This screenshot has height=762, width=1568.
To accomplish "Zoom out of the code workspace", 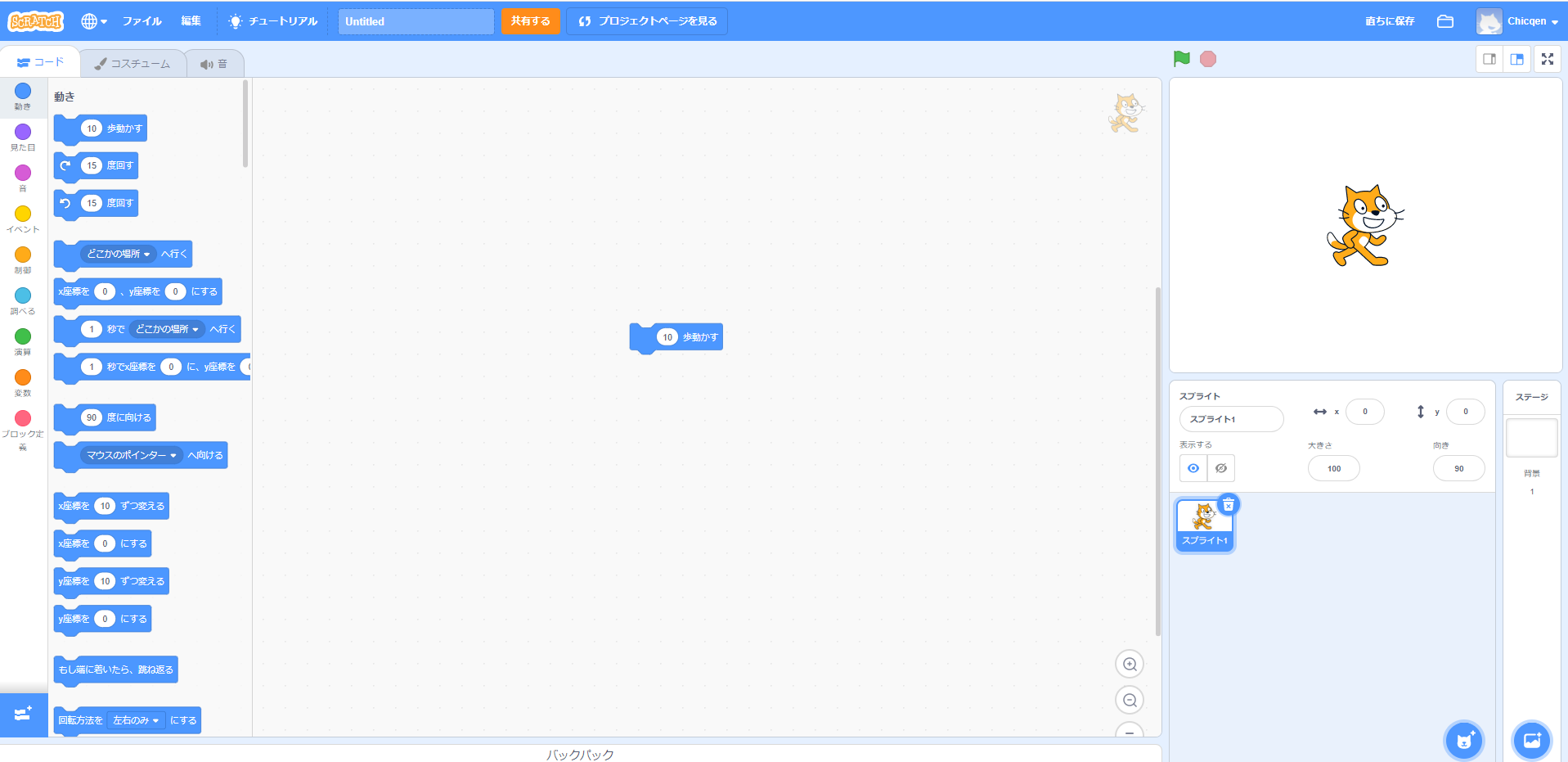I will point(1130,701).
